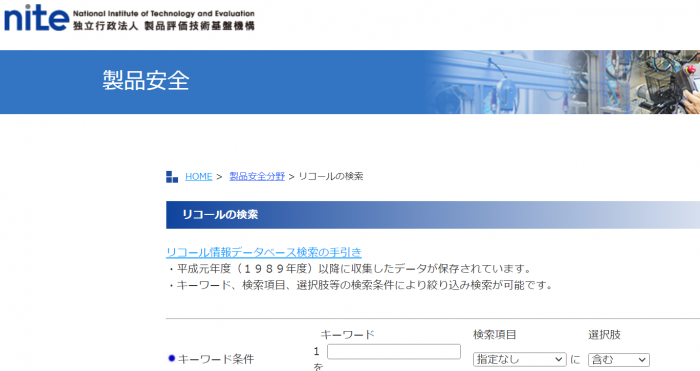Click the 絞り込み検索 description line

(x=361, y=285)
